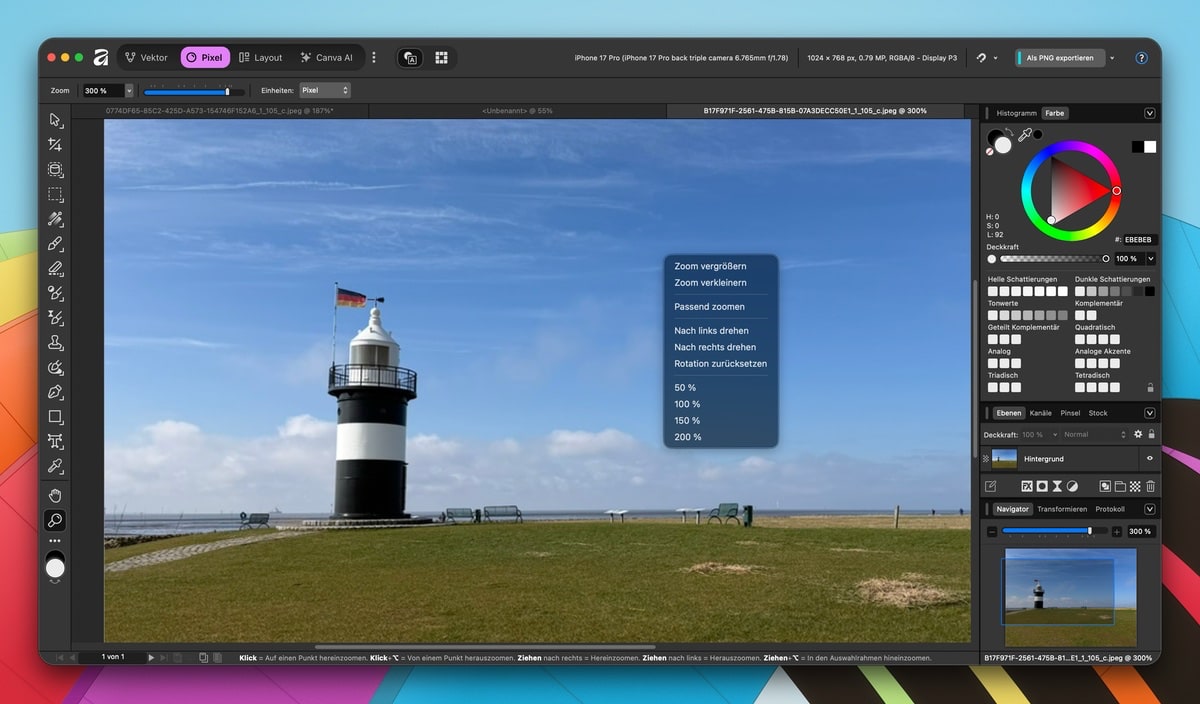This screenshot has width=1200, height=704.
Task: Choose Nach links drehen in context menu
Action: pos(711,330)
